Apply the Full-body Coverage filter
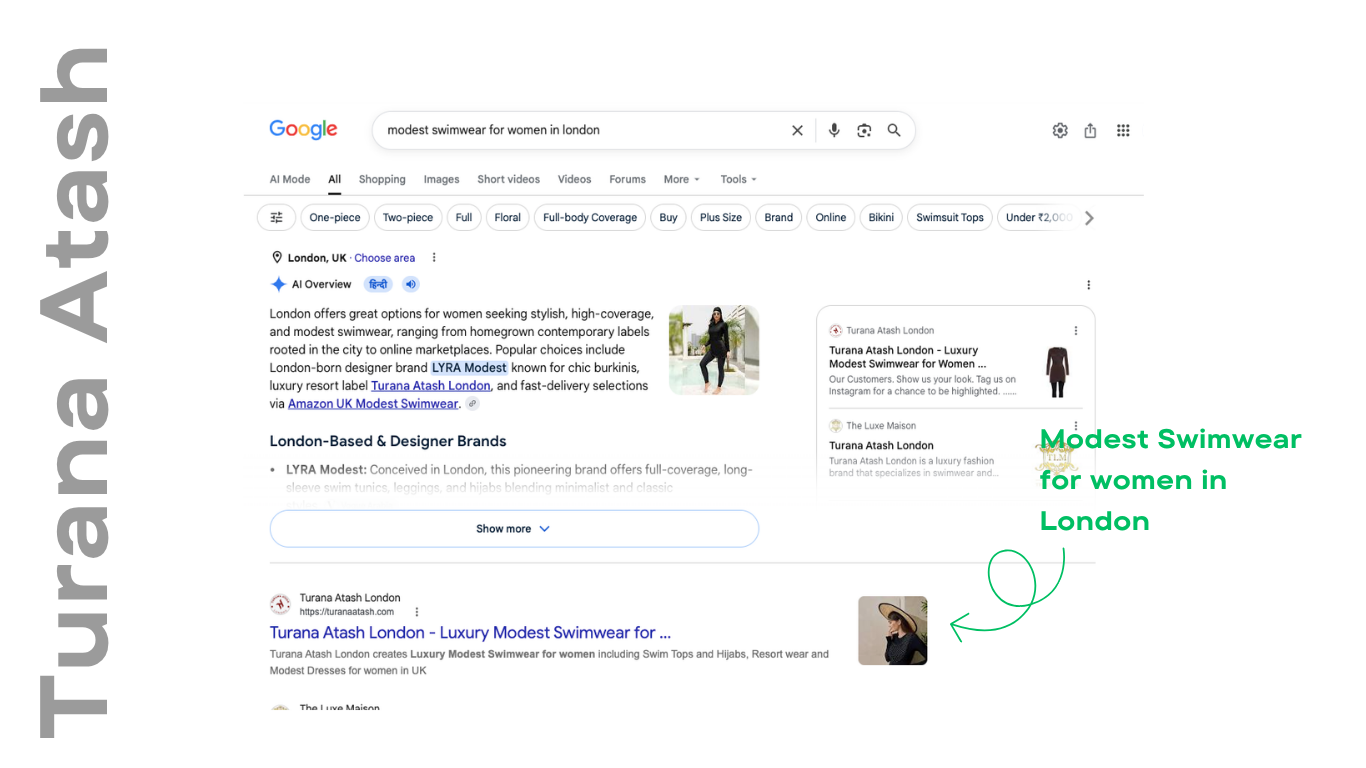 click(590, 217)
